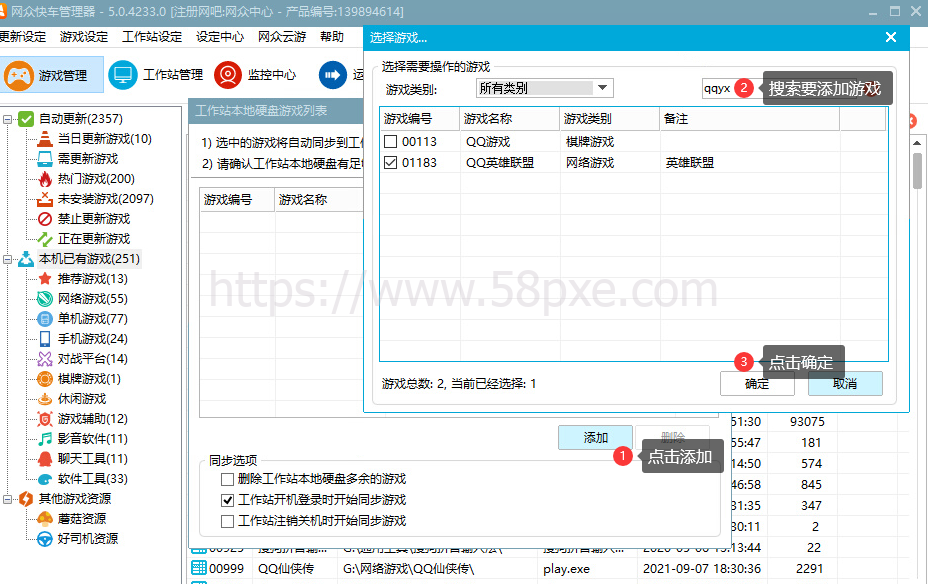This screenshot has height=584, width=928.
Task: Select the 未安装游戏(2097) icon
Action: (x=45, y=199)
